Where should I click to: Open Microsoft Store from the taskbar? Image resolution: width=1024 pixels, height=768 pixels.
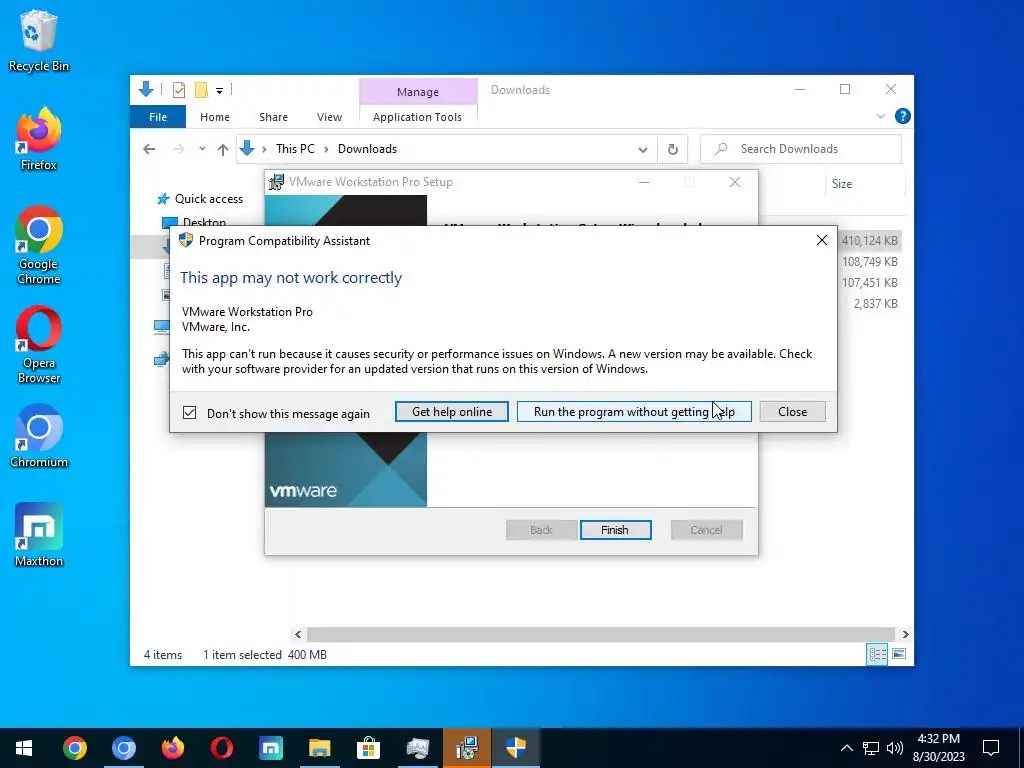(368, 748)
